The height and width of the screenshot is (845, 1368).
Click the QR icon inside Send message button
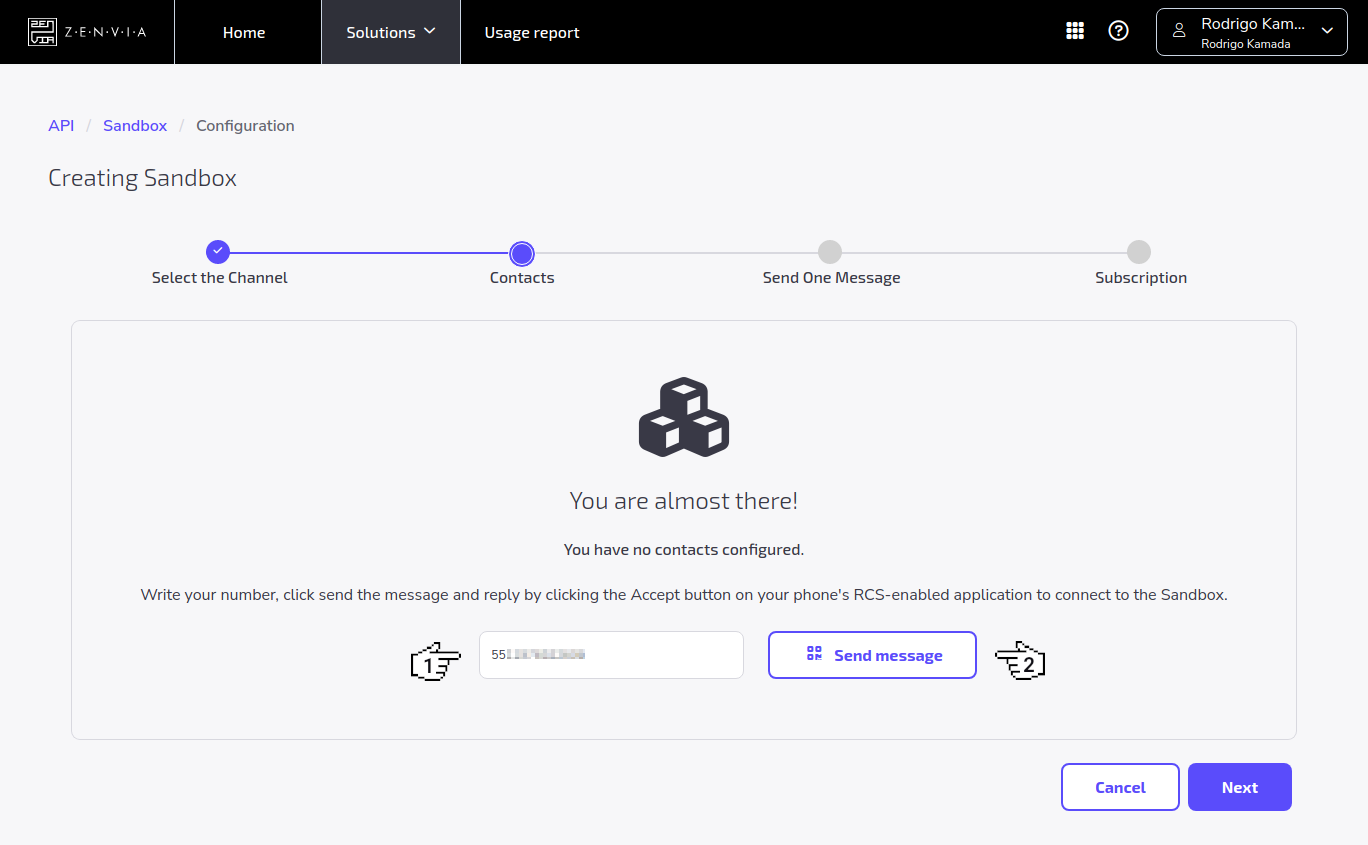813,654
